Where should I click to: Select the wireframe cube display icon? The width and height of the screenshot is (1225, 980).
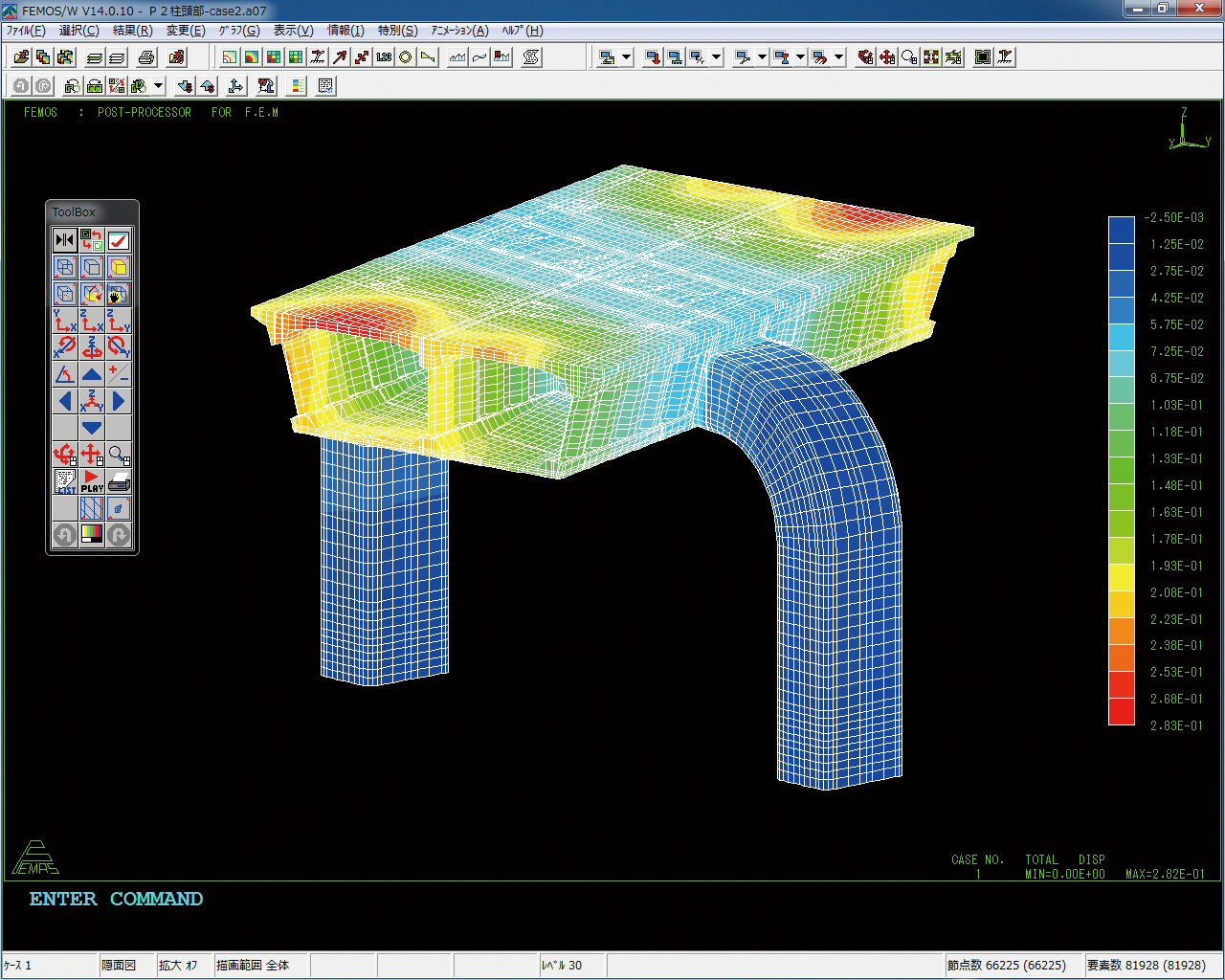click(x=65, y=267)
